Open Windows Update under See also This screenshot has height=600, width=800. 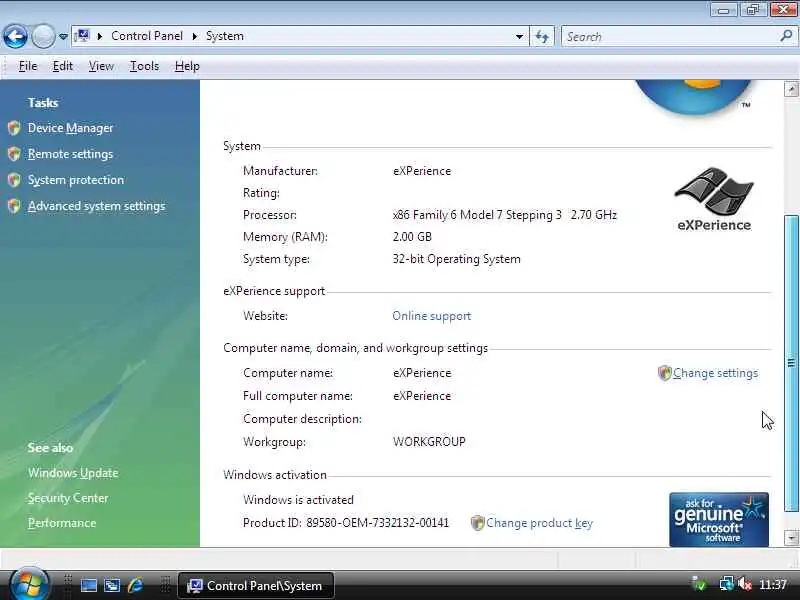[73, 473]
